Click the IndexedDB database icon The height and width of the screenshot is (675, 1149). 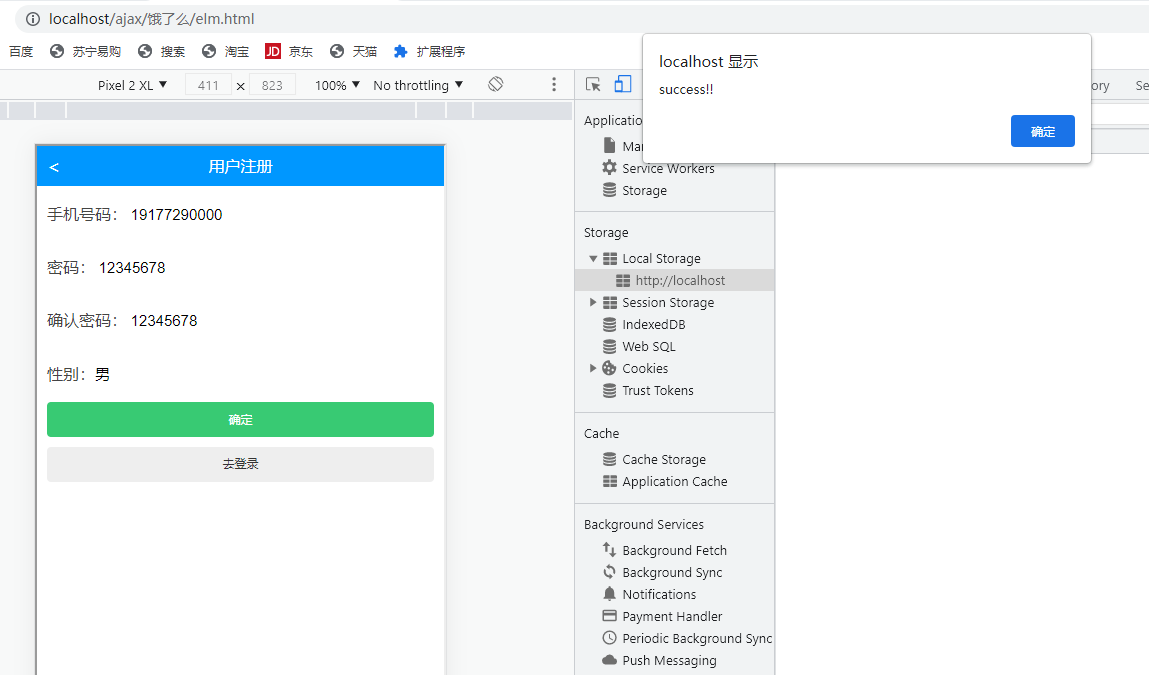pos(609,324)
